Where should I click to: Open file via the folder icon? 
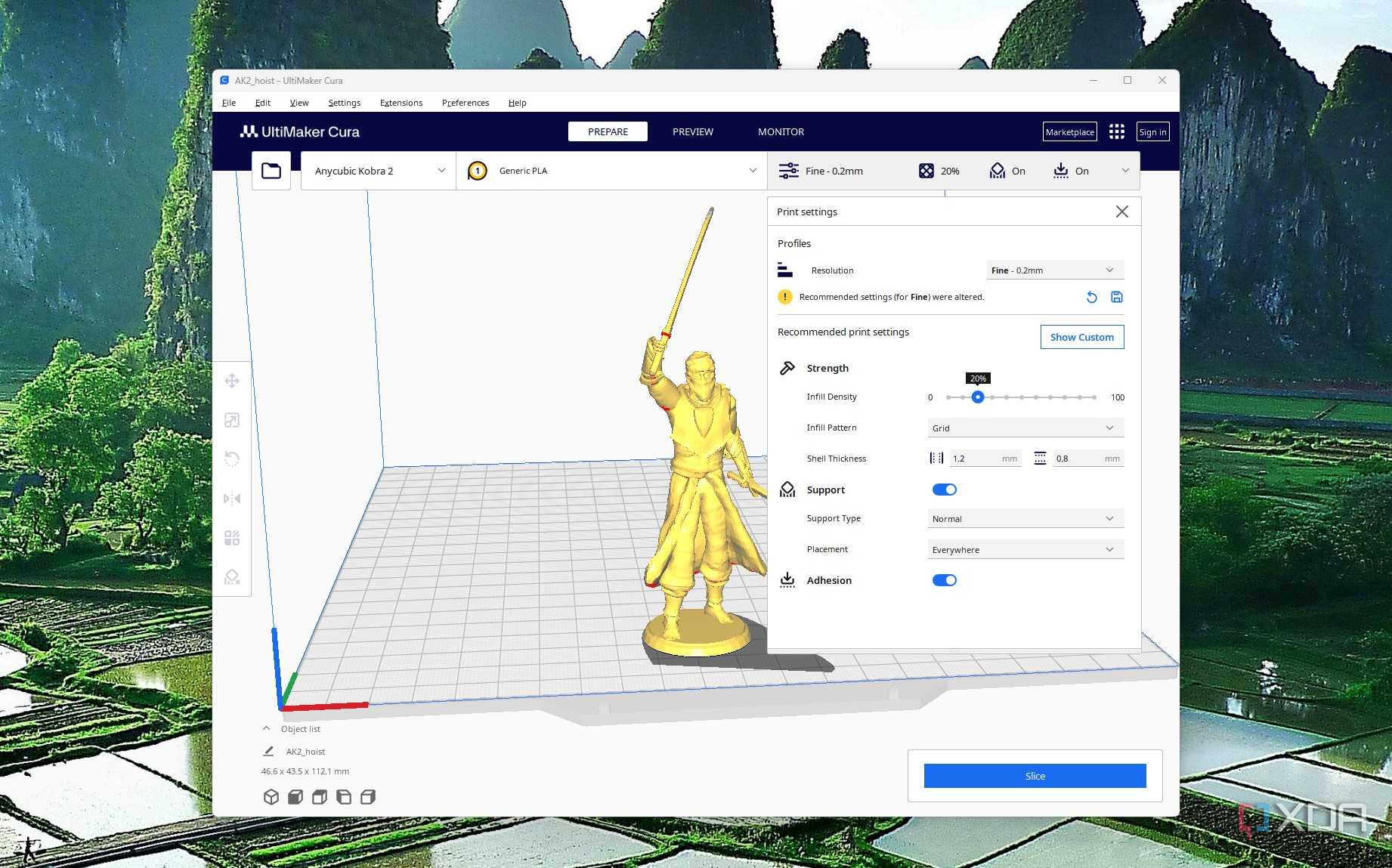pos(271,171)
